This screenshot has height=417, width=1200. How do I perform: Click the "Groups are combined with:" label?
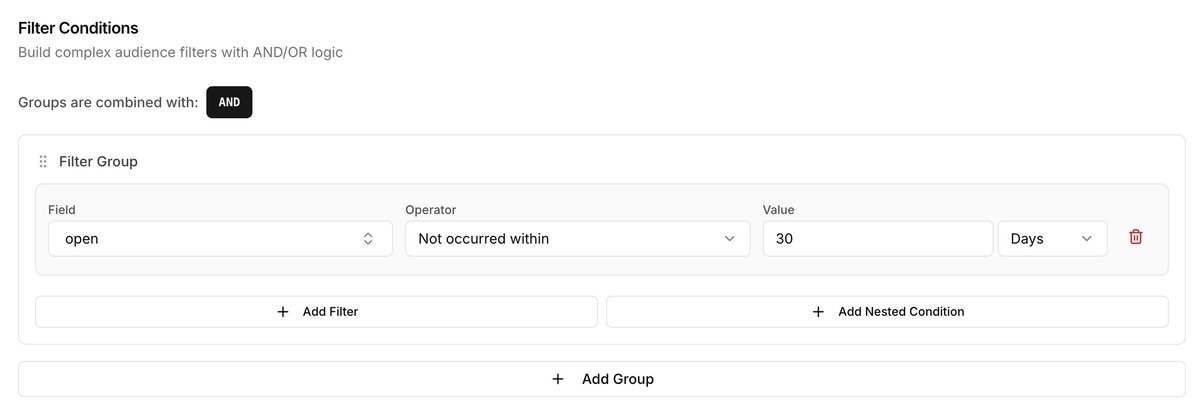coord(108,102)
